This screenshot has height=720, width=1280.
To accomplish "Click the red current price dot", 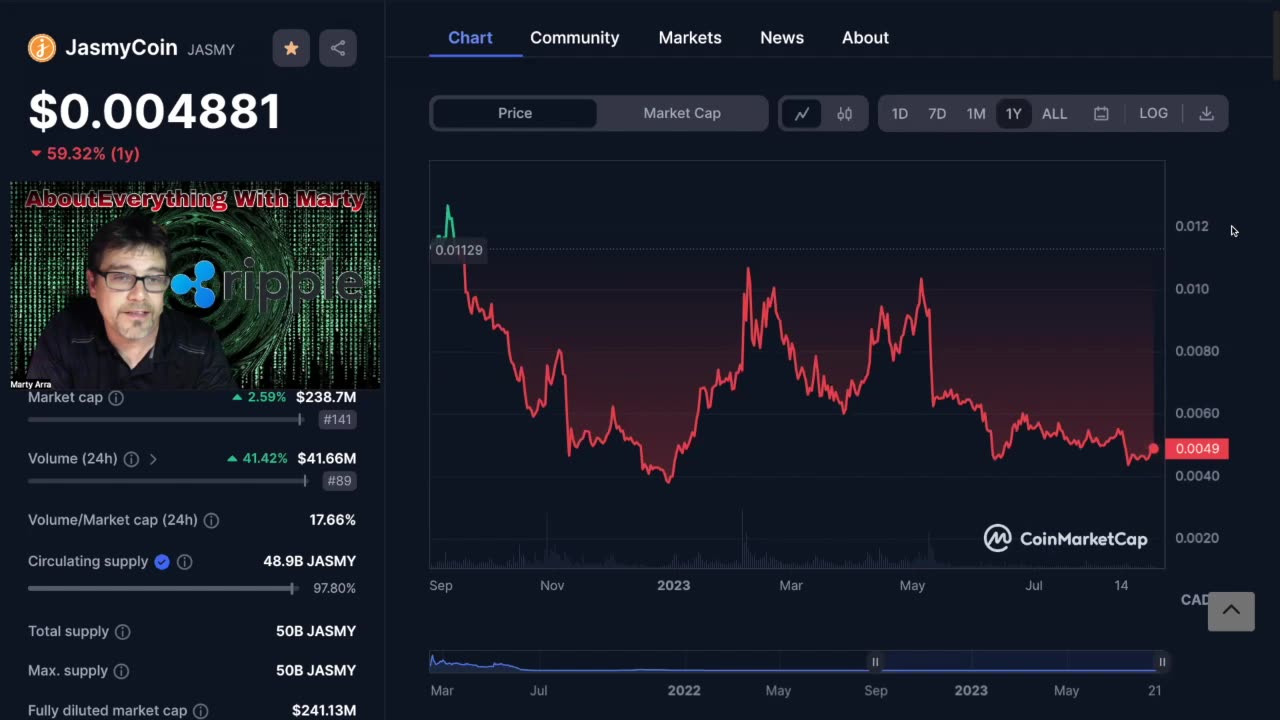I will 1153,449.
